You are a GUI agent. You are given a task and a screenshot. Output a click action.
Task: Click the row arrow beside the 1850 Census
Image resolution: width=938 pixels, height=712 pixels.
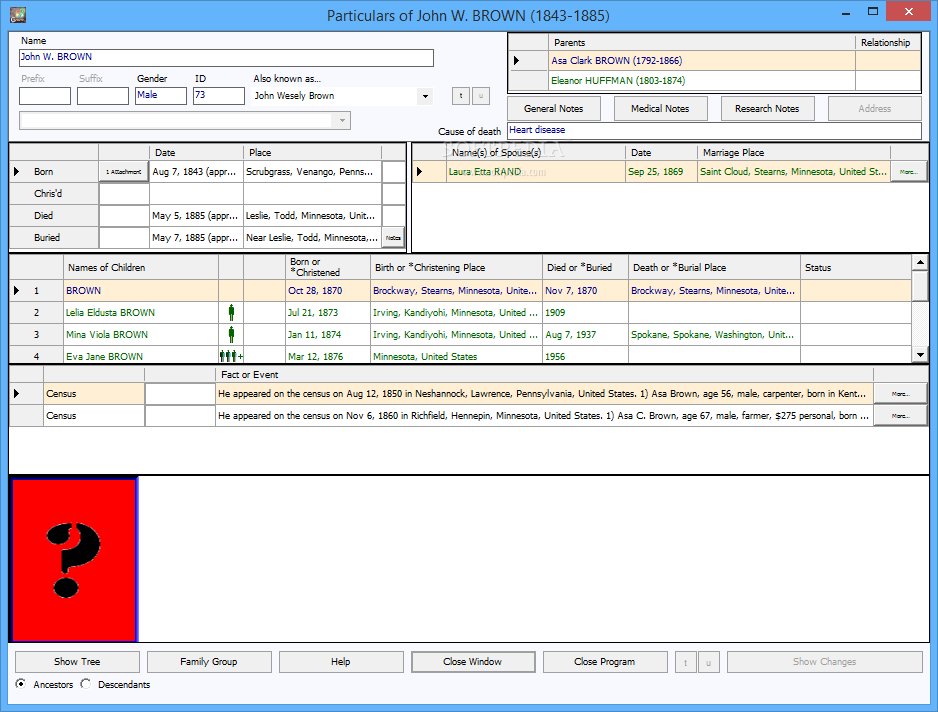pos(16,394)
